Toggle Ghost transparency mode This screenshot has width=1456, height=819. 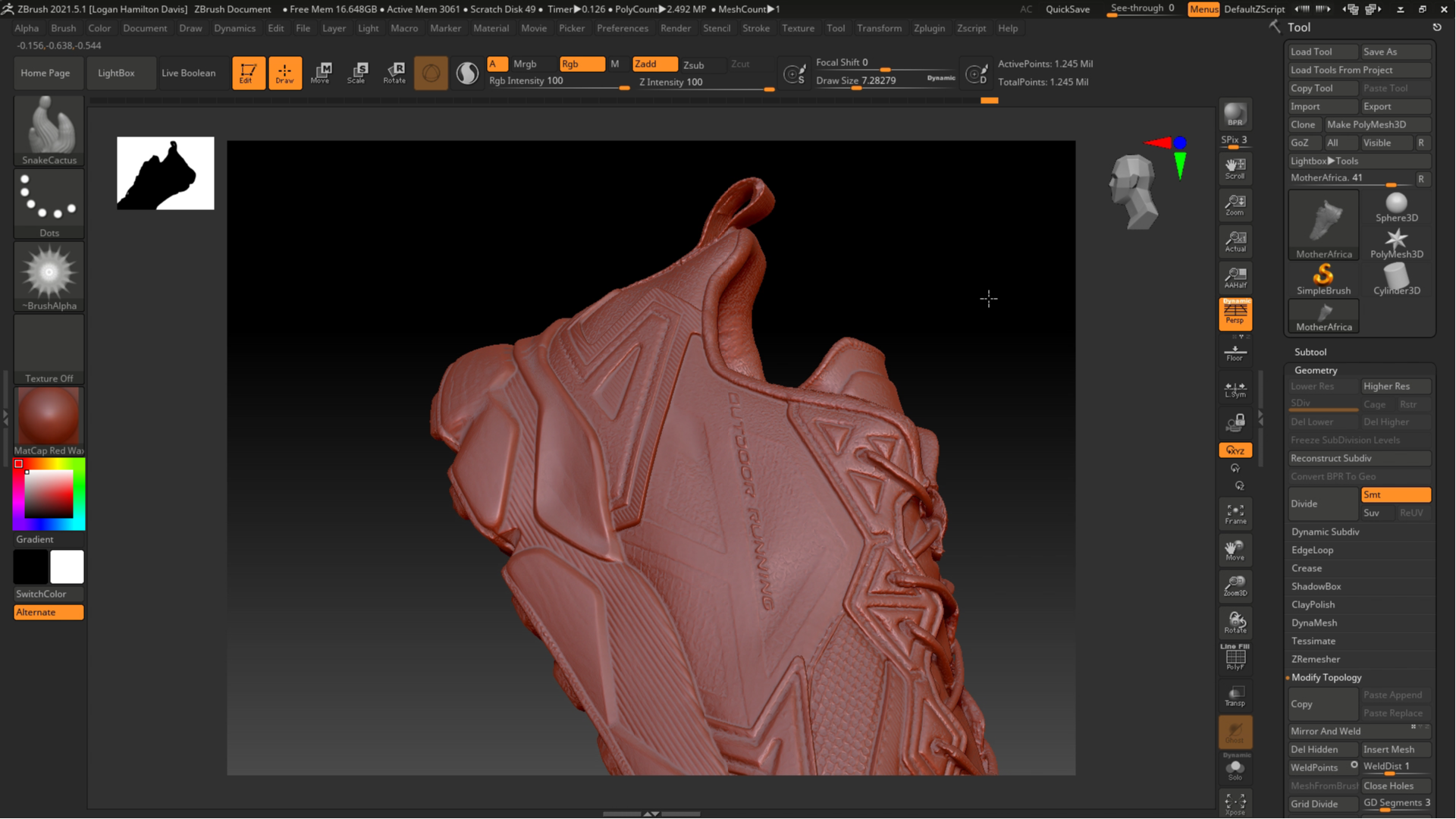coord(1235,732)
